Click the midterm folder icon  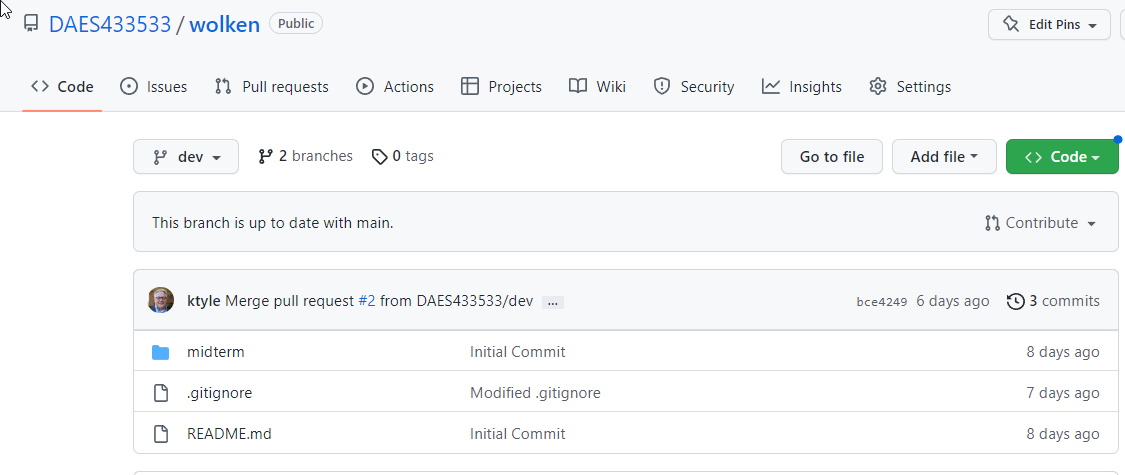tap(161, 352)
